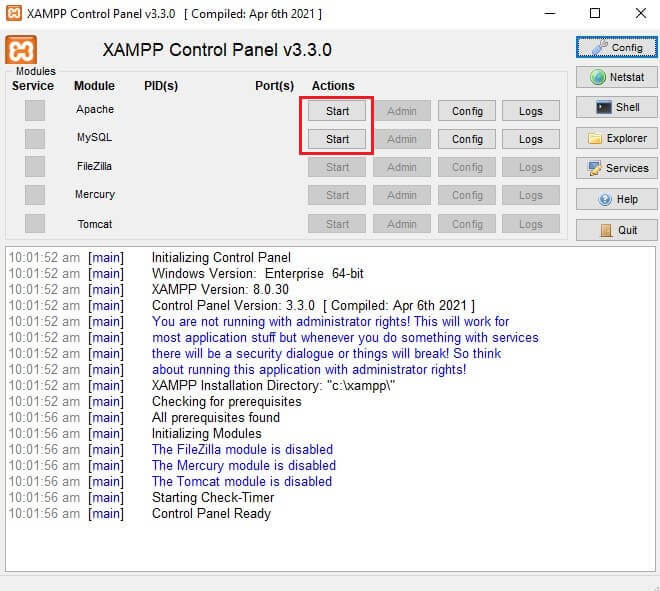Click log line 'The Tomcat module is disabled'

pos(242,482)
